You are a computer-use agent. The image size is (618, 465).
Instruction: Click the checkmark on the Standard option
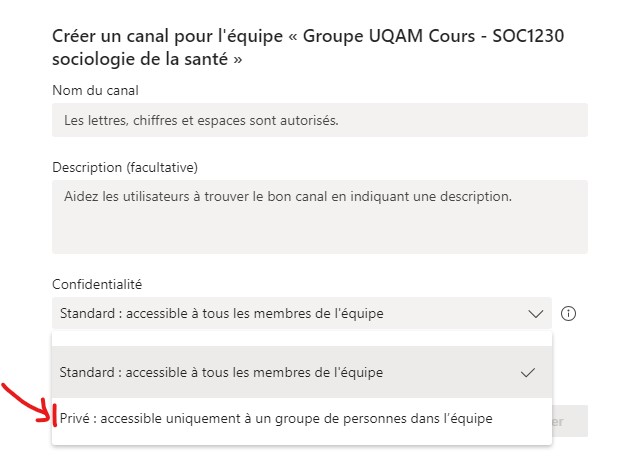[x=529, y=373]
